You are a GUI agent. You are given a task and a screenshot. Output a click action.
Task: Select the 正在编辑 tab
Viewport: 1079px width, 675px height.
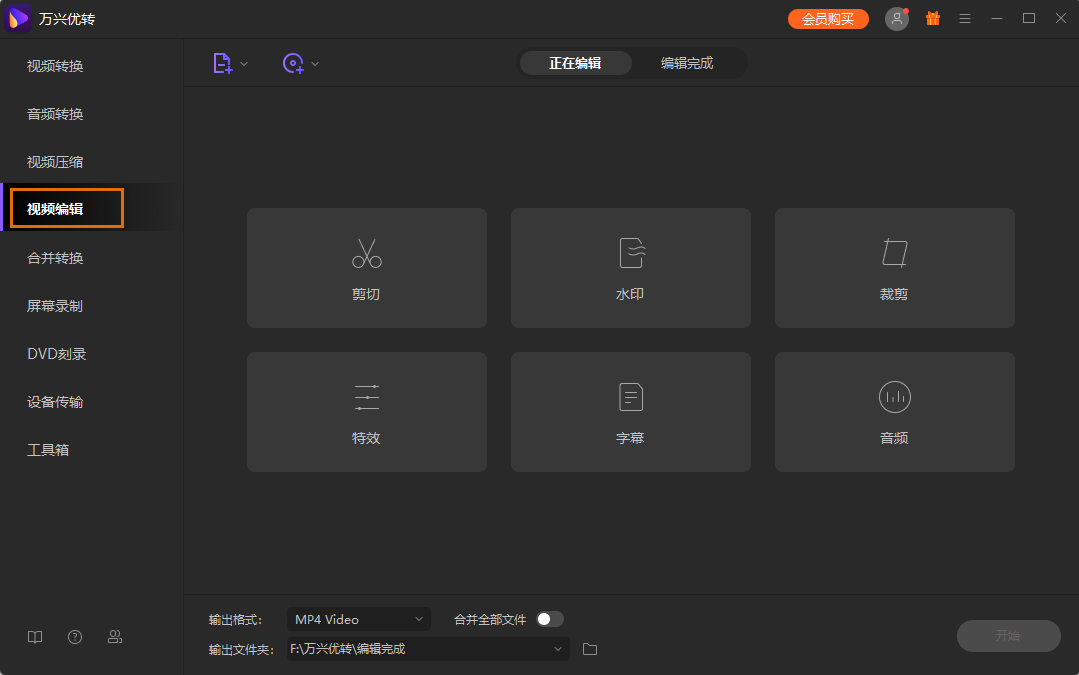coord(575,62)
